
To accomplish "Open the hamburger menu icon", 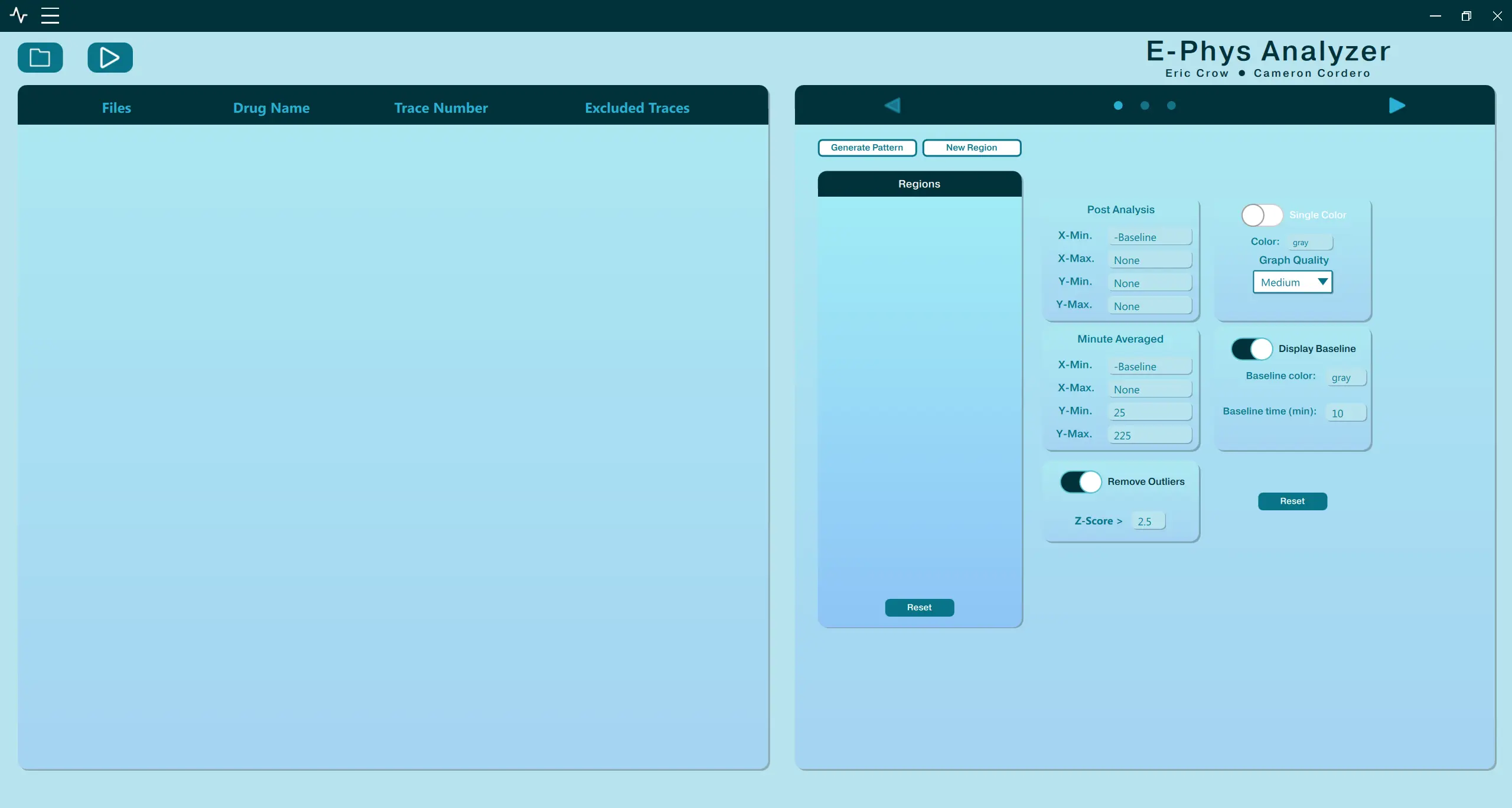I will coord(50,15).
